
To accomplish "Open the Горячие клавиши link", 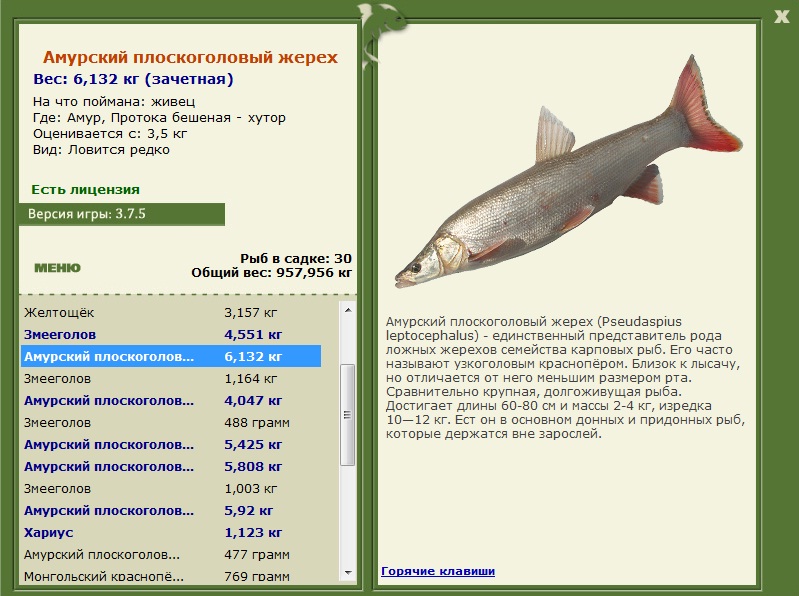I will click(x=438, y=571).
